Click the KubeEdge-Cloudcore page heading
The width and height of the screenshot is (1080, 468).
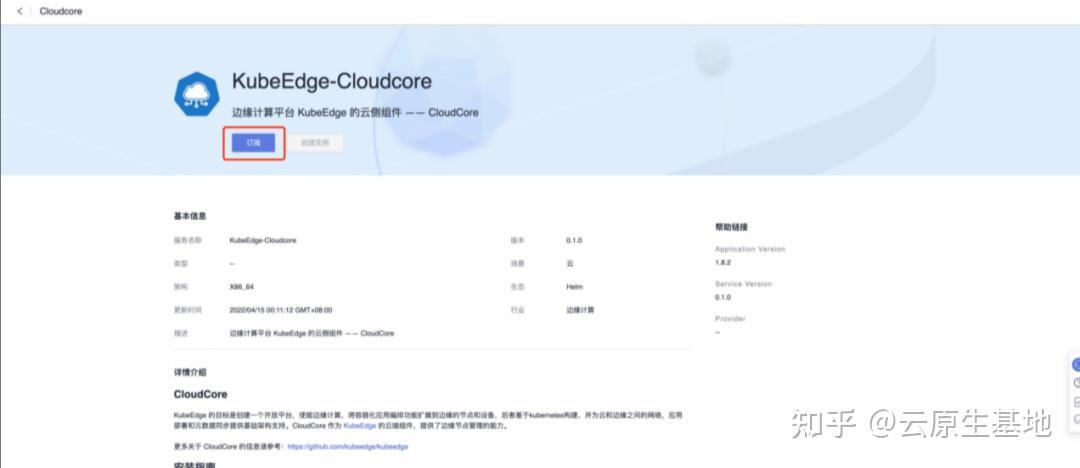click(x=332, y=81)
